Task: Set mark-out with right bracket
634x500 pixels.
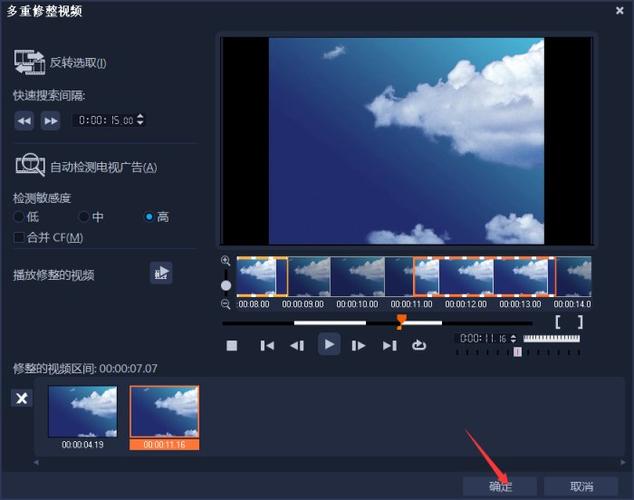Action: click(x=580, y=322)
